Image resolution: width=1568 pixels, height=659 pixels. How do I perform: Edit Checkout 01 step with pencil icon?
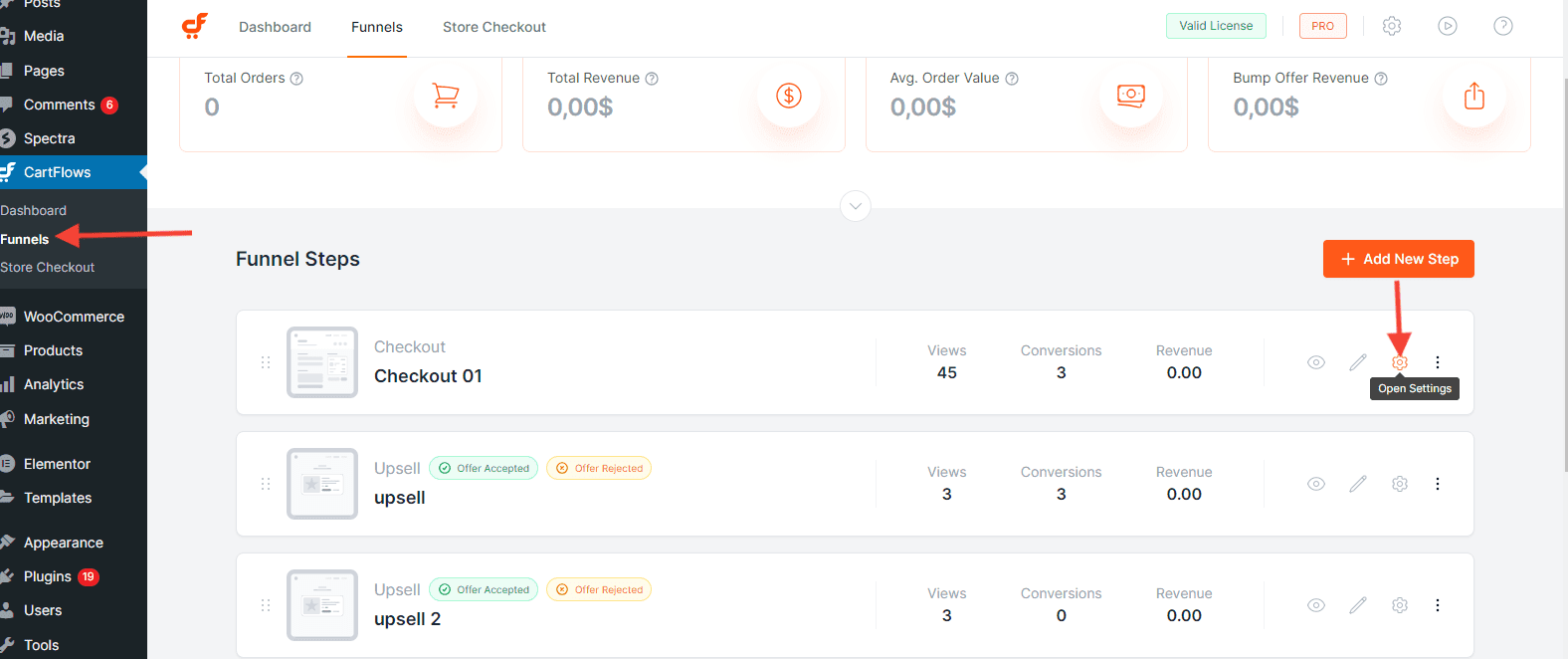(1358, 362)
